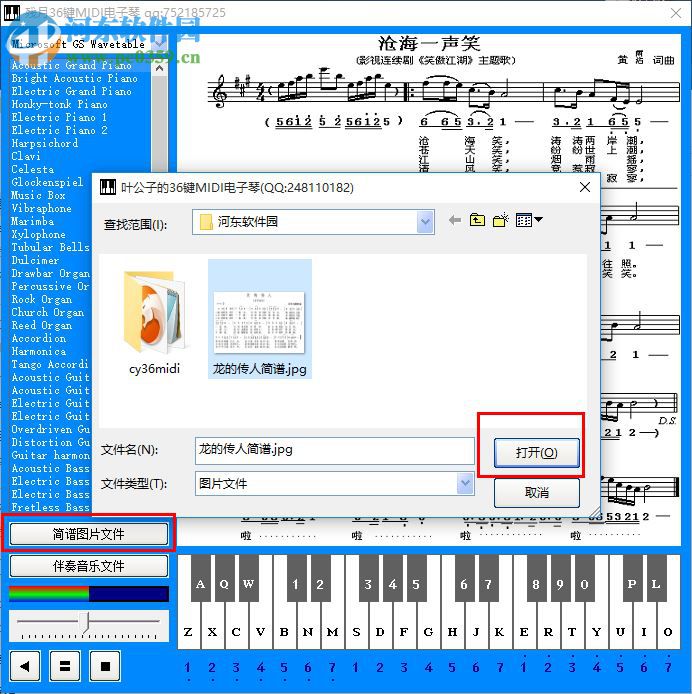
Task: Select Rock Organ instrument
Action: 42,299
